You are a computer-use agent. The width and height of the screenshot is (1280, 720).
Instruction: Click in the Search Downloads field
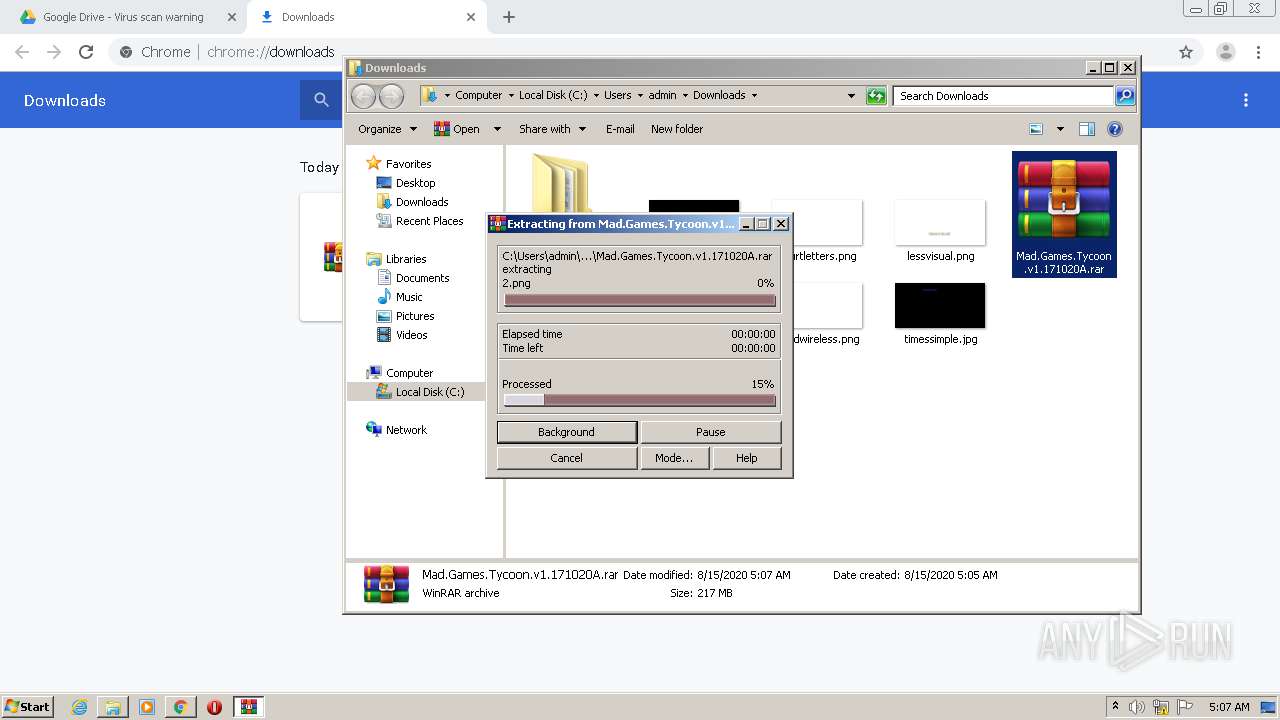click(1003, 96)
